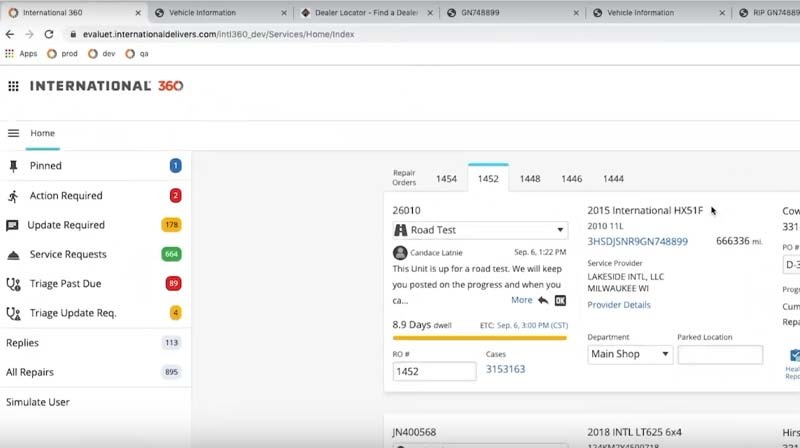The height and width of the screenshot is (448, 800).
Task: Click the Update Required chat icon
Action: click(12, 226)
